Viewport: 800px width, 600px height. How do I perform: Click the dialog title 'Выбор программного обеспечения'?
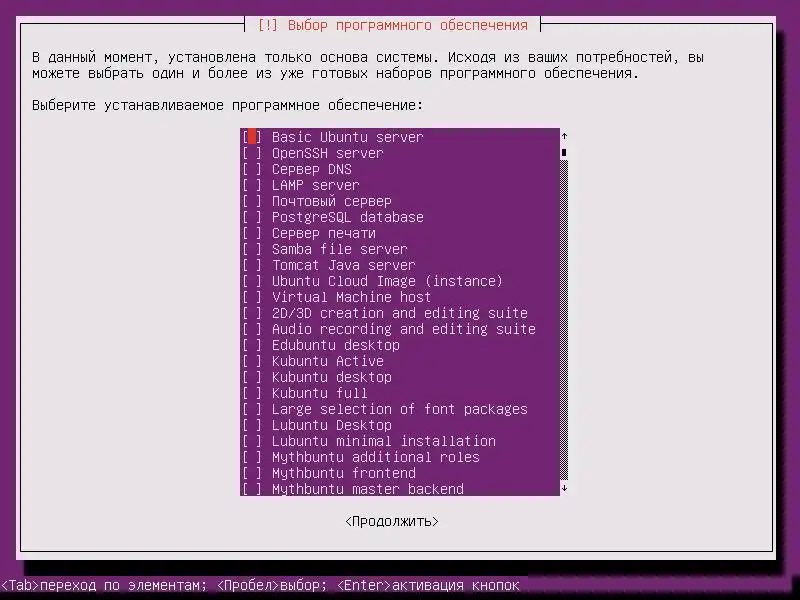[408, 25]
